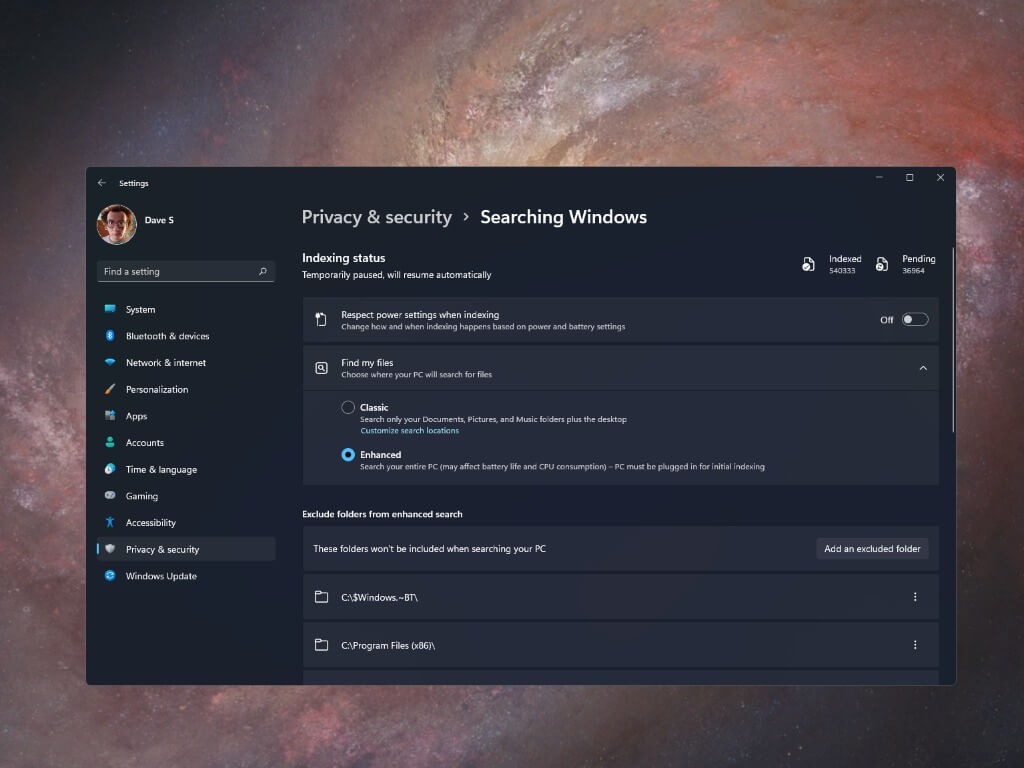Click the Bluetooth icon in sidebar
The image size is (1024, 768).
(x=110, y=336)
